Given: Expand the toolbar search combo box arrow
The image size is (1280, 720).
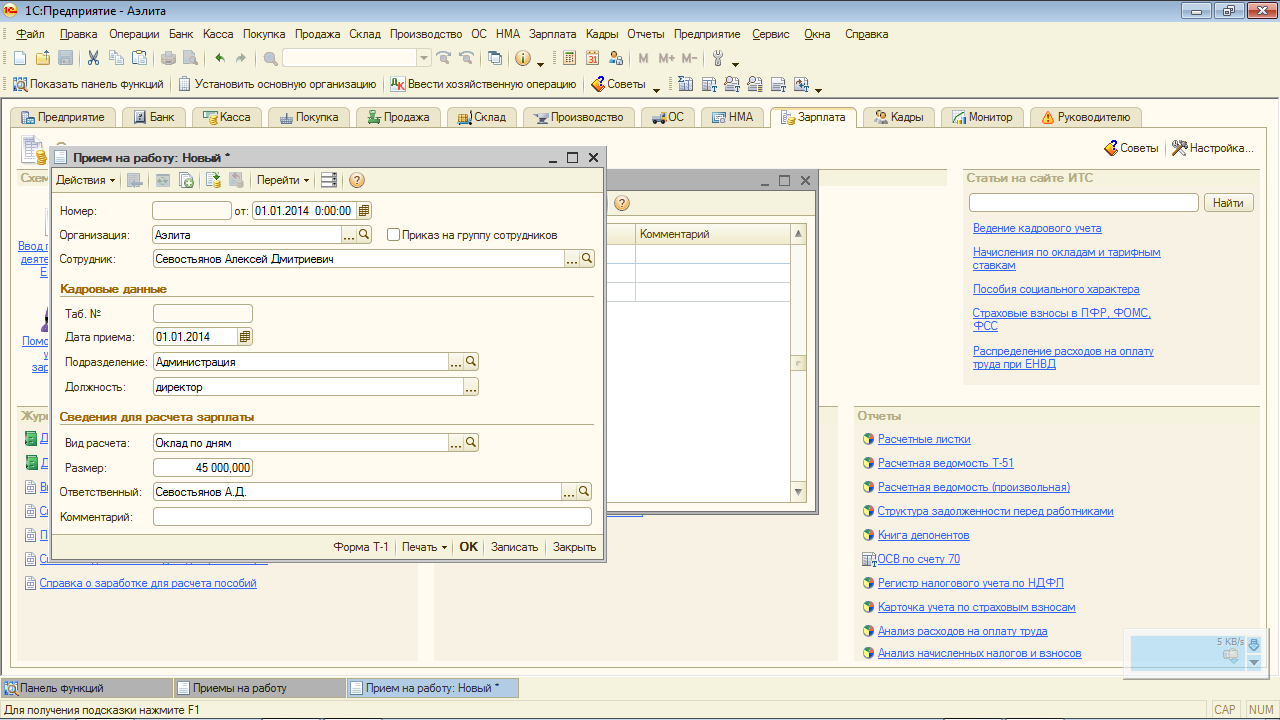Looking at the screenshot, I should 424,58.
